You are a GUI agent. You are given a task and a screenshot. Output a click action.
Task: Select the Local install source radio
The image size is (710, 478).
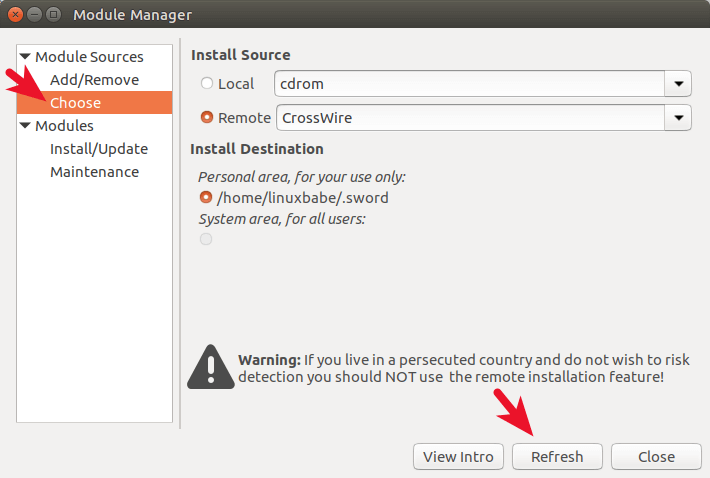tap(207, 84)
